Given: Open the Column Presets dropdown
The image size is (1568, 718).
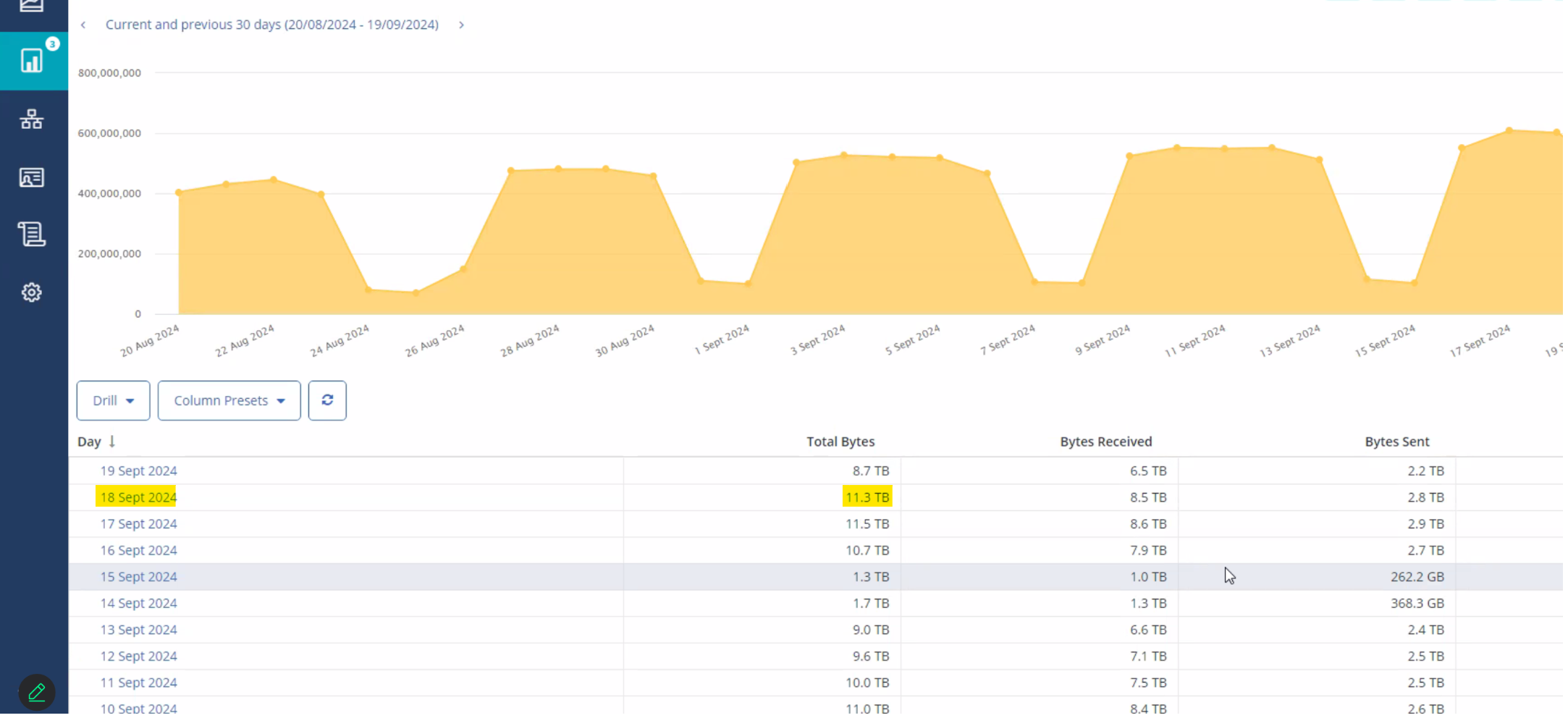Looking at the screenshot, I should pyautogui.click(x=229, y=402).
